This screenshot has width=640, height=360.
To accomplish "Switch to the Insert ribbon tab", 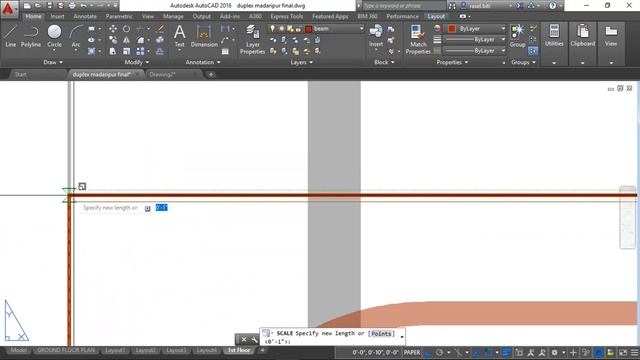I will click(x=57, y=16).
